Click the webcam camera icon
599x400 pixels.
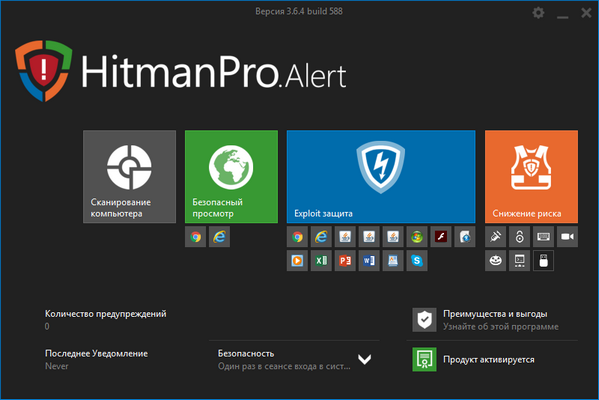point(567,237)
